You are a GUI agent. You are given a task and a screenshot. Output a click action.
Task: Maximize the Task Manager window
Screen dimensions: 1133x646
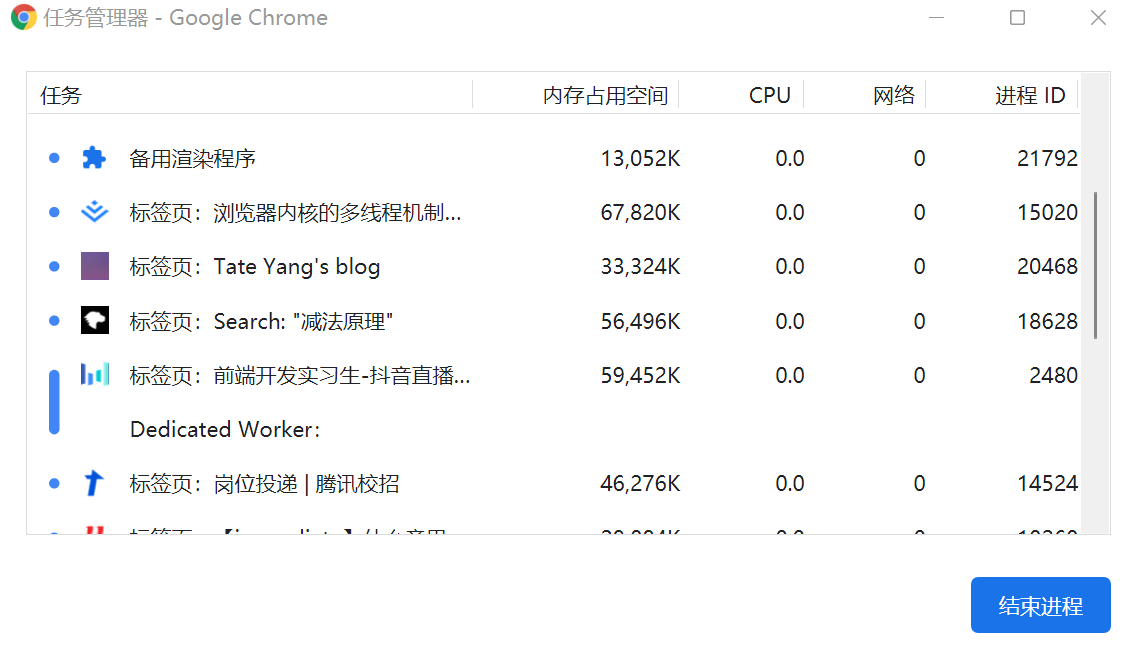(1017, 18)
